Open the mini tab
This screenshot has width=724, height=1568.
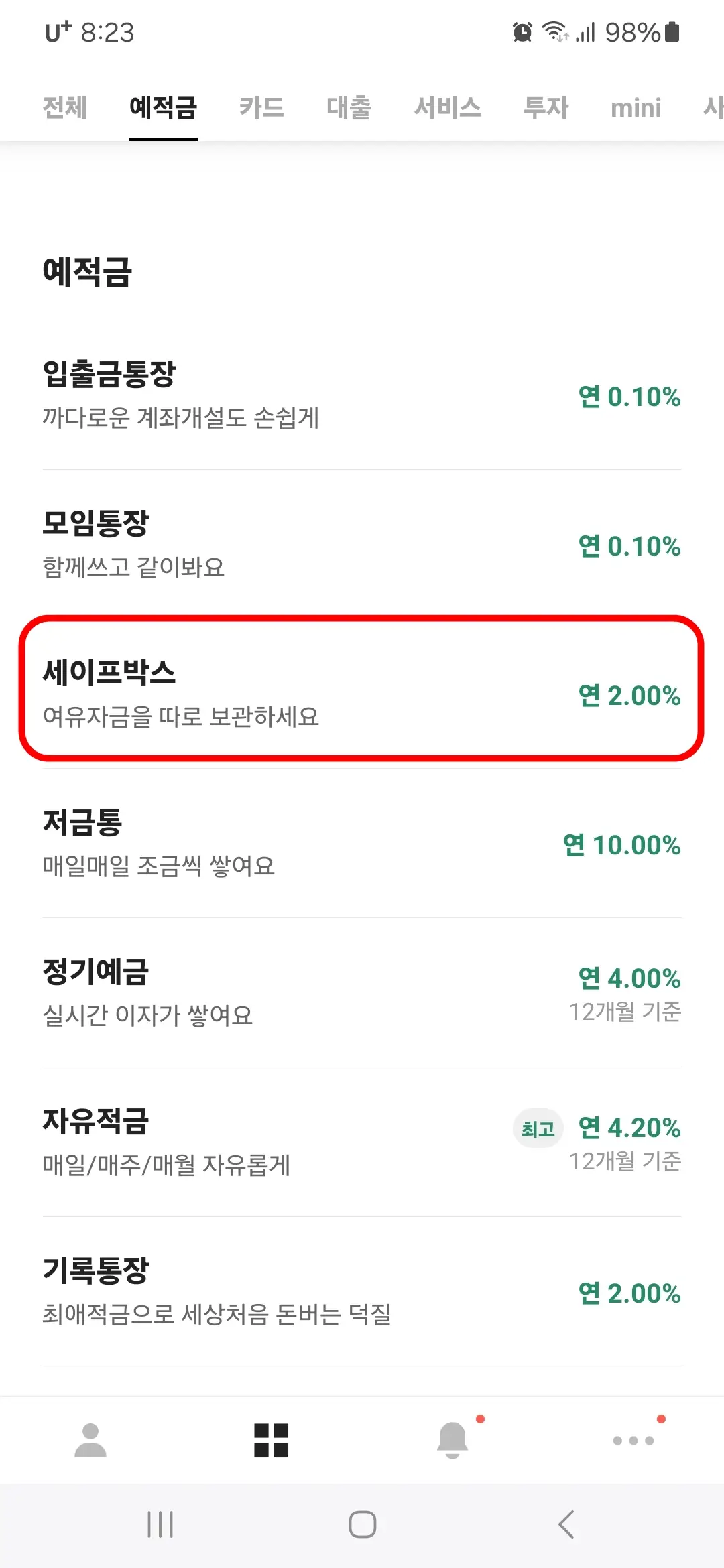(636, 108)
